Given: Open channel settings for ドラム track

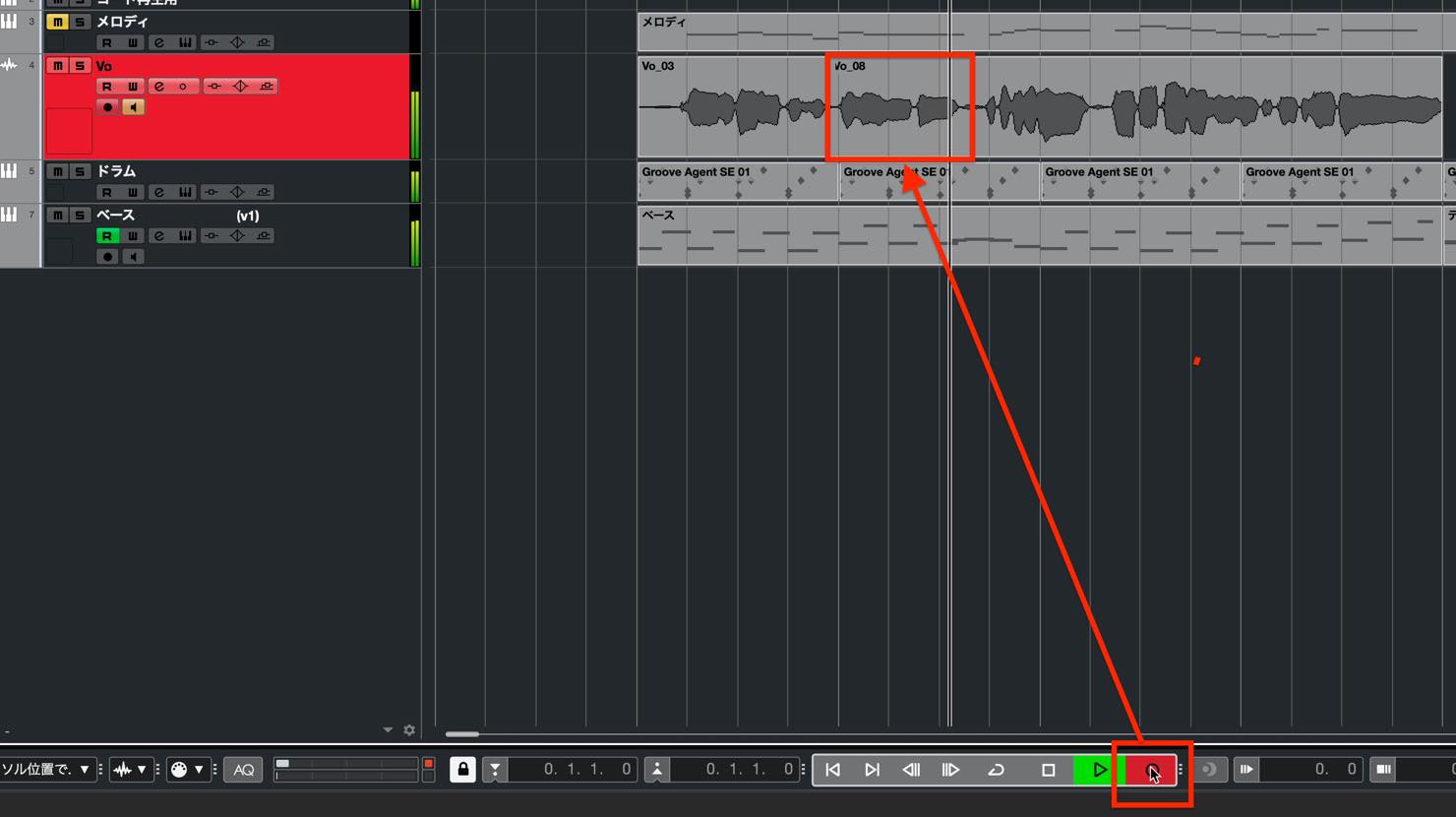Looking at the screenshot, I should [158, 192].
